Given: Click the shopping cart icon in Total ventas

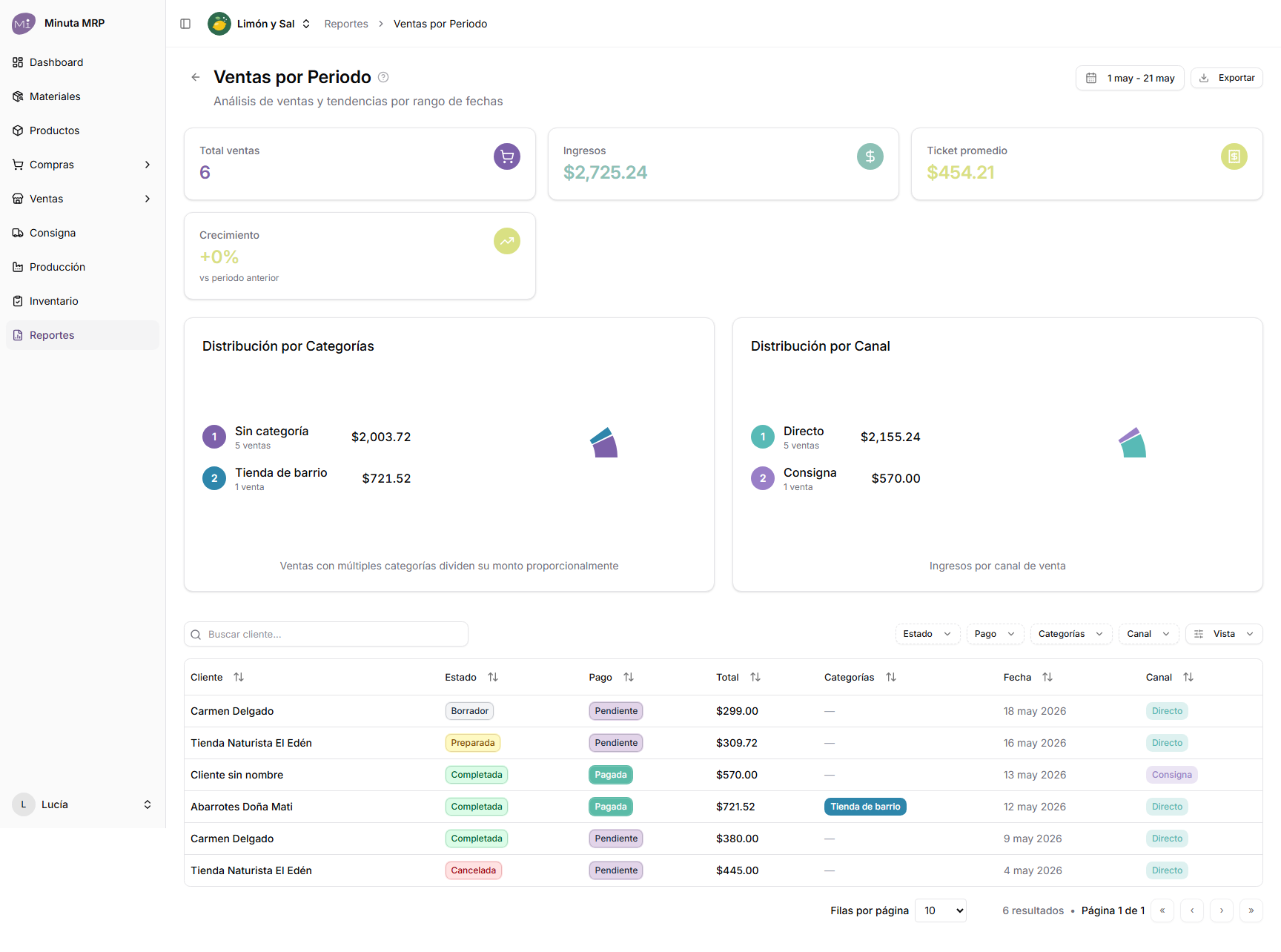Looking at the screenshot, I should point(507,156).
